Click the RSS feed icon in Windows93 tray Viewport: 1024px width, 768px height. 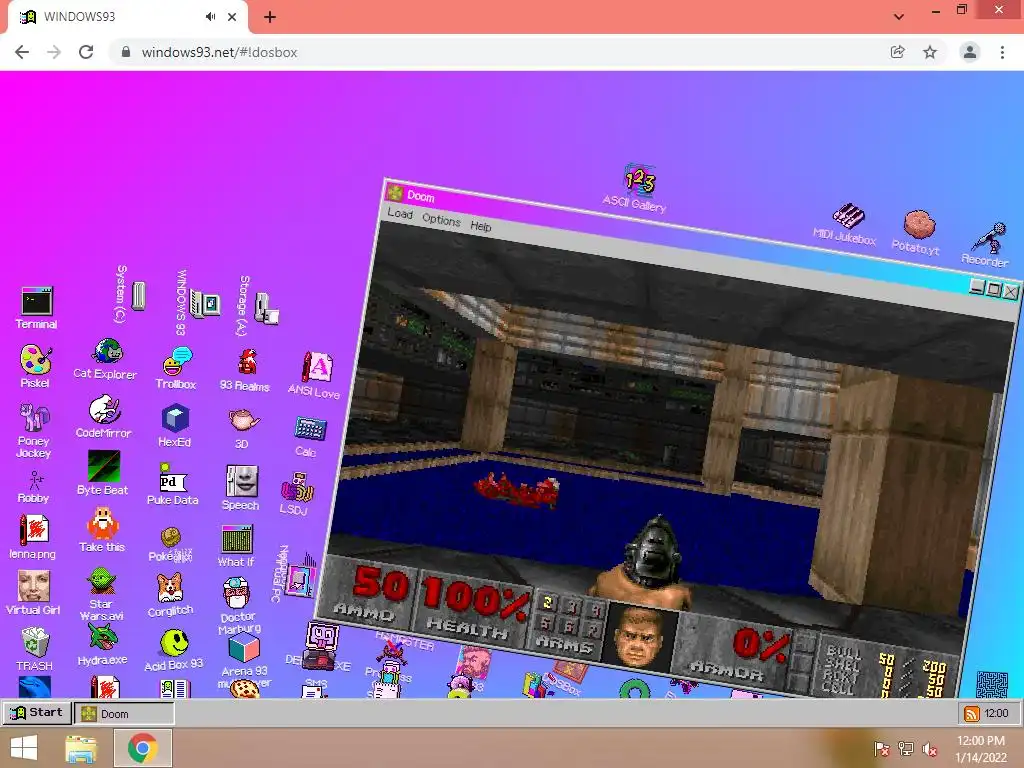point(971,713)
